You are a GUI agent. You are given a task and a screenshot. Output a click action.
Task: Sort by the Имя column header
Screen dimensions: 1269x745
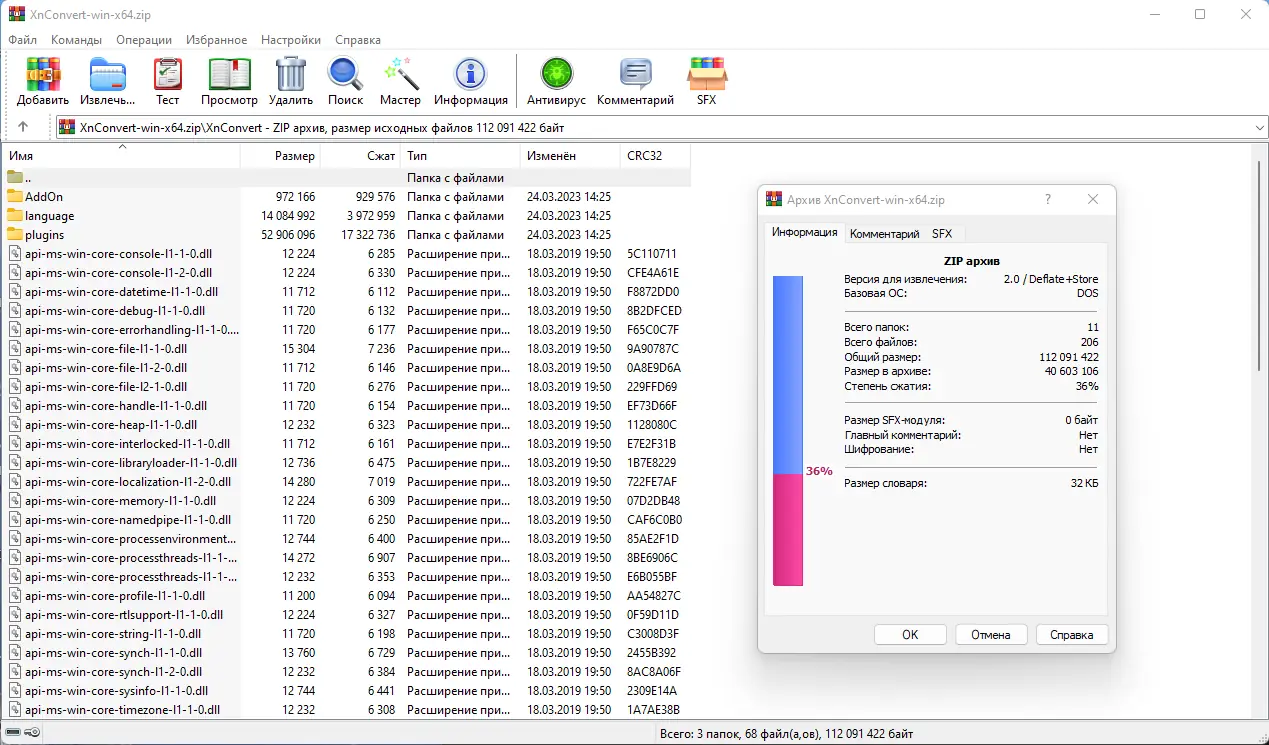pyautogui.click(x=121, y=156)
